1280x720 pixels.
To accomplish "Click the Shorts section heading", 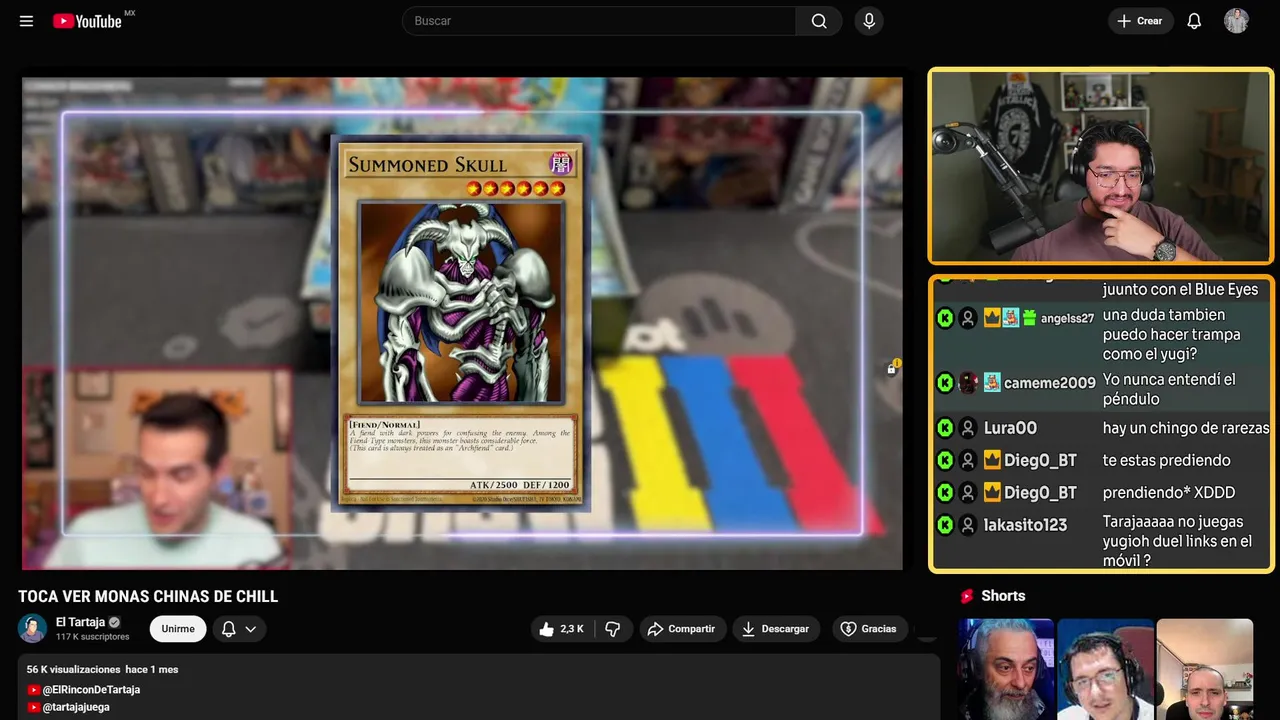I will click(x=1003, y=596).
